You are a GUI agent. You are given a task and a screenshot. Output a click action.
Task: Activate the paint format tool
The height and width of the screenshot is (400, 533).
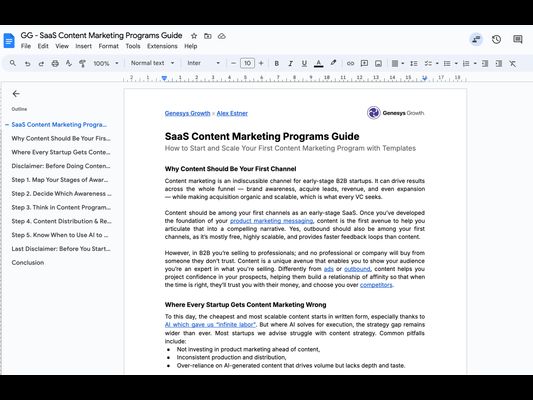coord(82,64)
